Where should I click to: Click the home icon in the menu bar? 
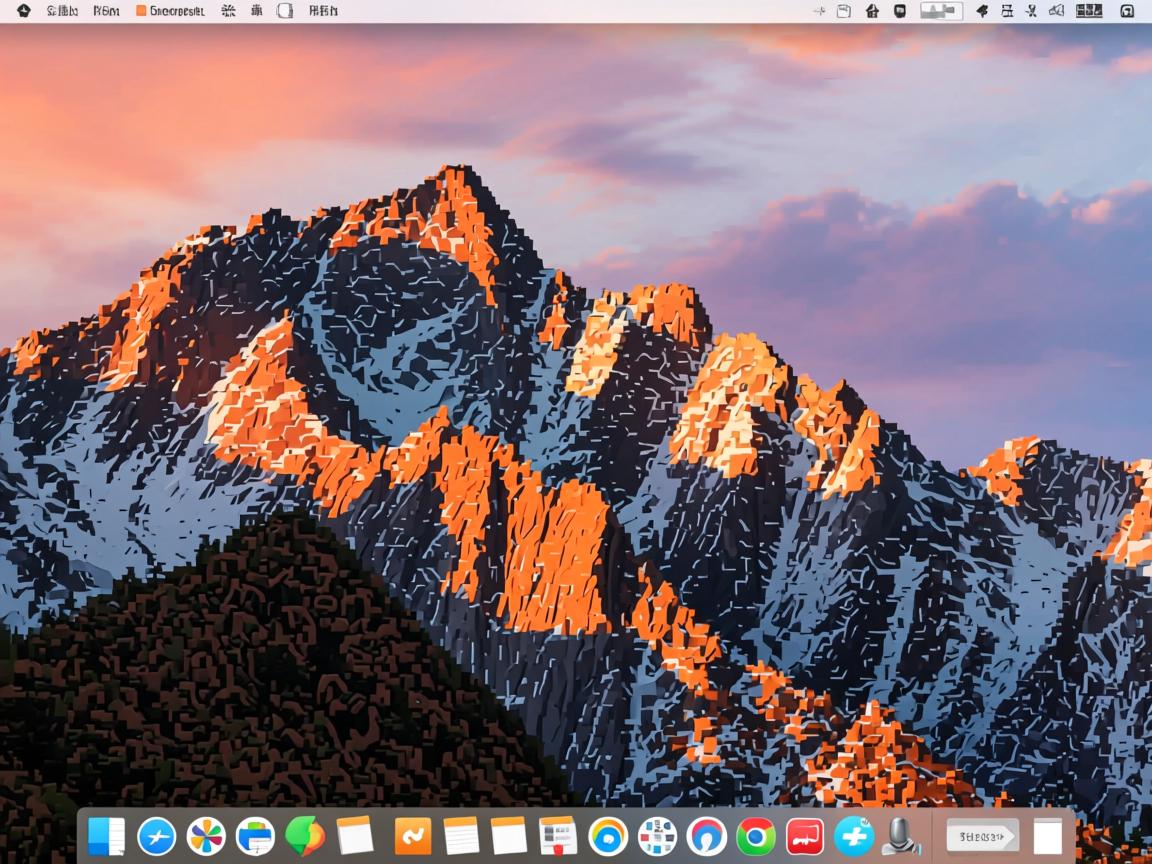(x=872, y=11)
